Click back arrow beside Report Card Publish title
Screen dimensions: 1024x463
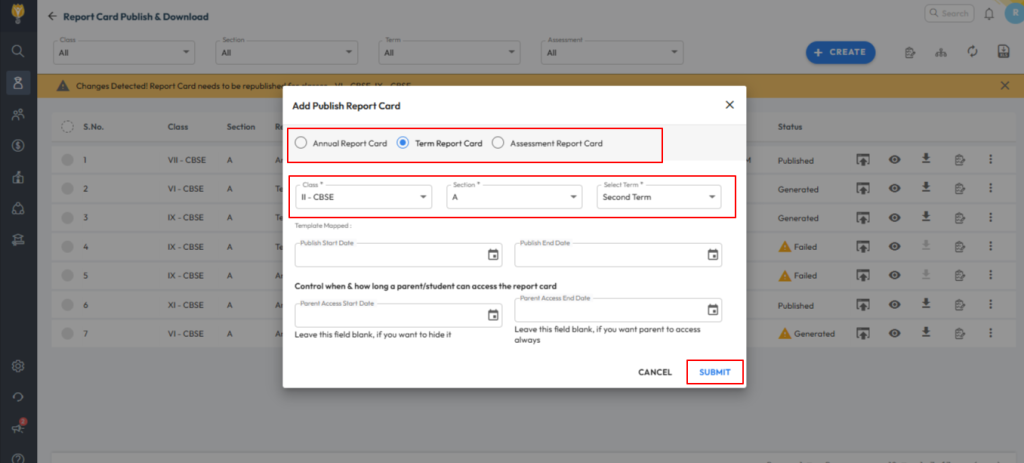click(52, 17)
